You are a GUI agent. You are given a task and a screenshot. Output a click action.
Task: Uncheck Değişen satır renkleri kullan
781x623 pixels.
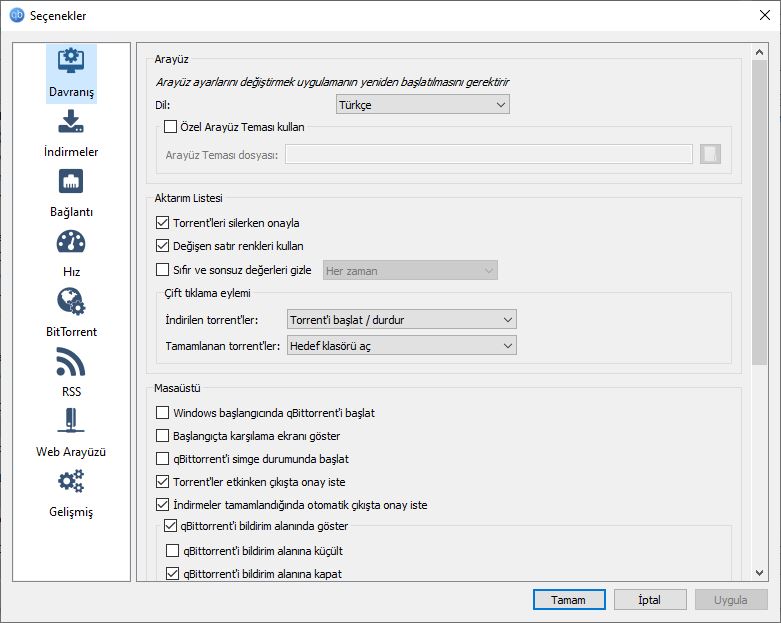(162, 245)
